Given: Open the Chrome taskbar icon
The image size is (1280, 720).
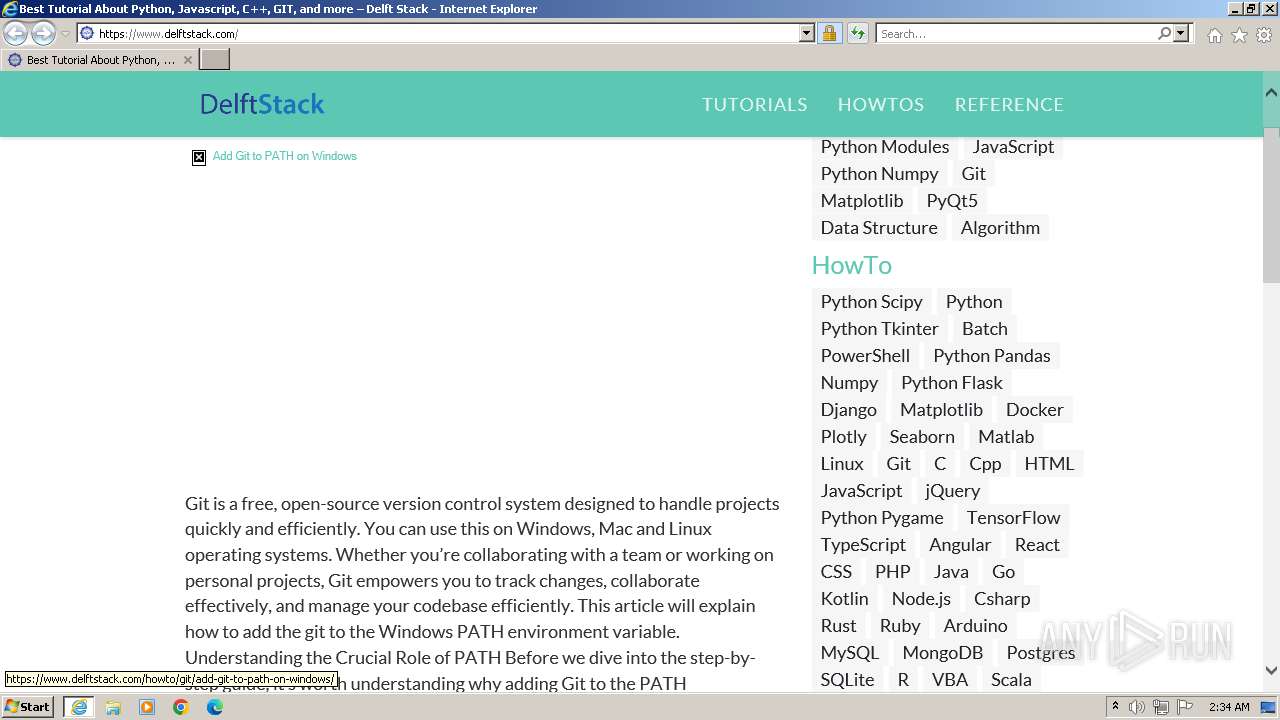Looking at the screenshot, I should [x=181, y=707].
